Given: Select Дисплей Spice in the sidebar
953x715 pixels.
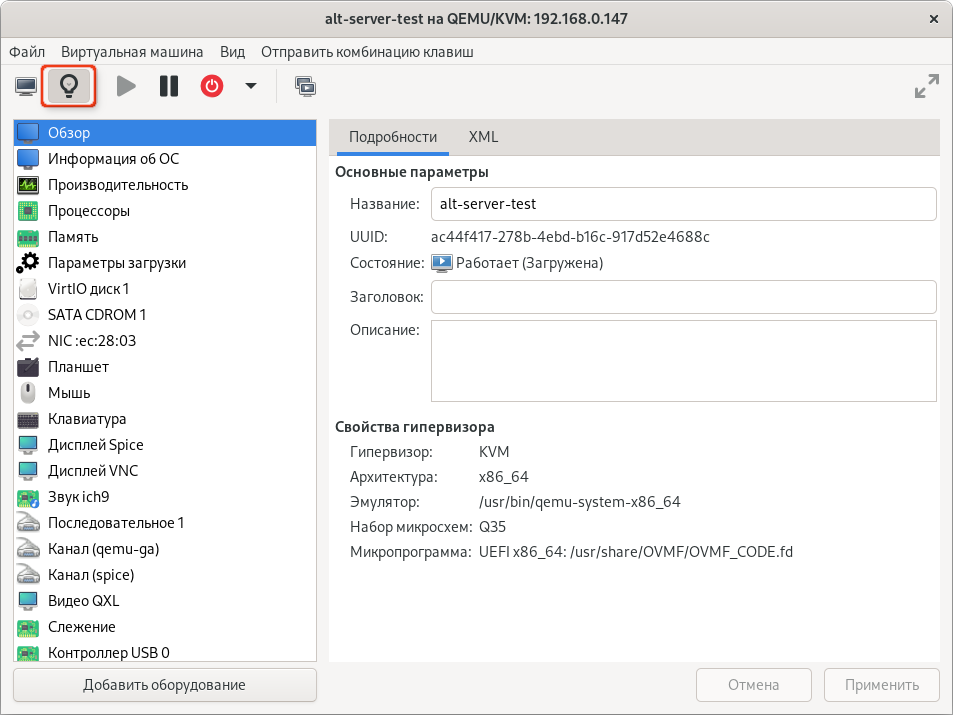Looking at the screenshot, I should coord(95,445).
